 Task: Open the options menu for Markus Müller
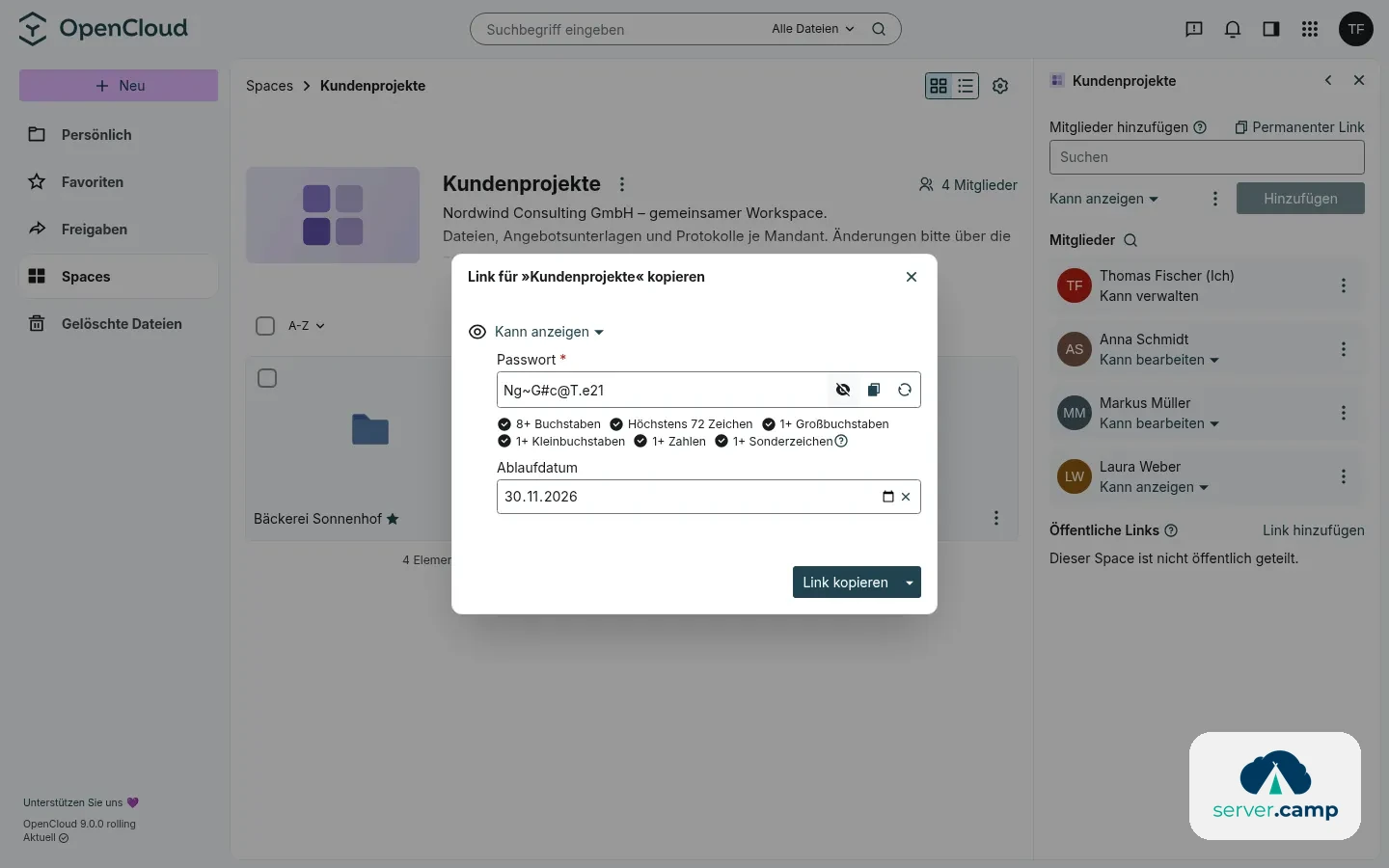click(1344, 413)
